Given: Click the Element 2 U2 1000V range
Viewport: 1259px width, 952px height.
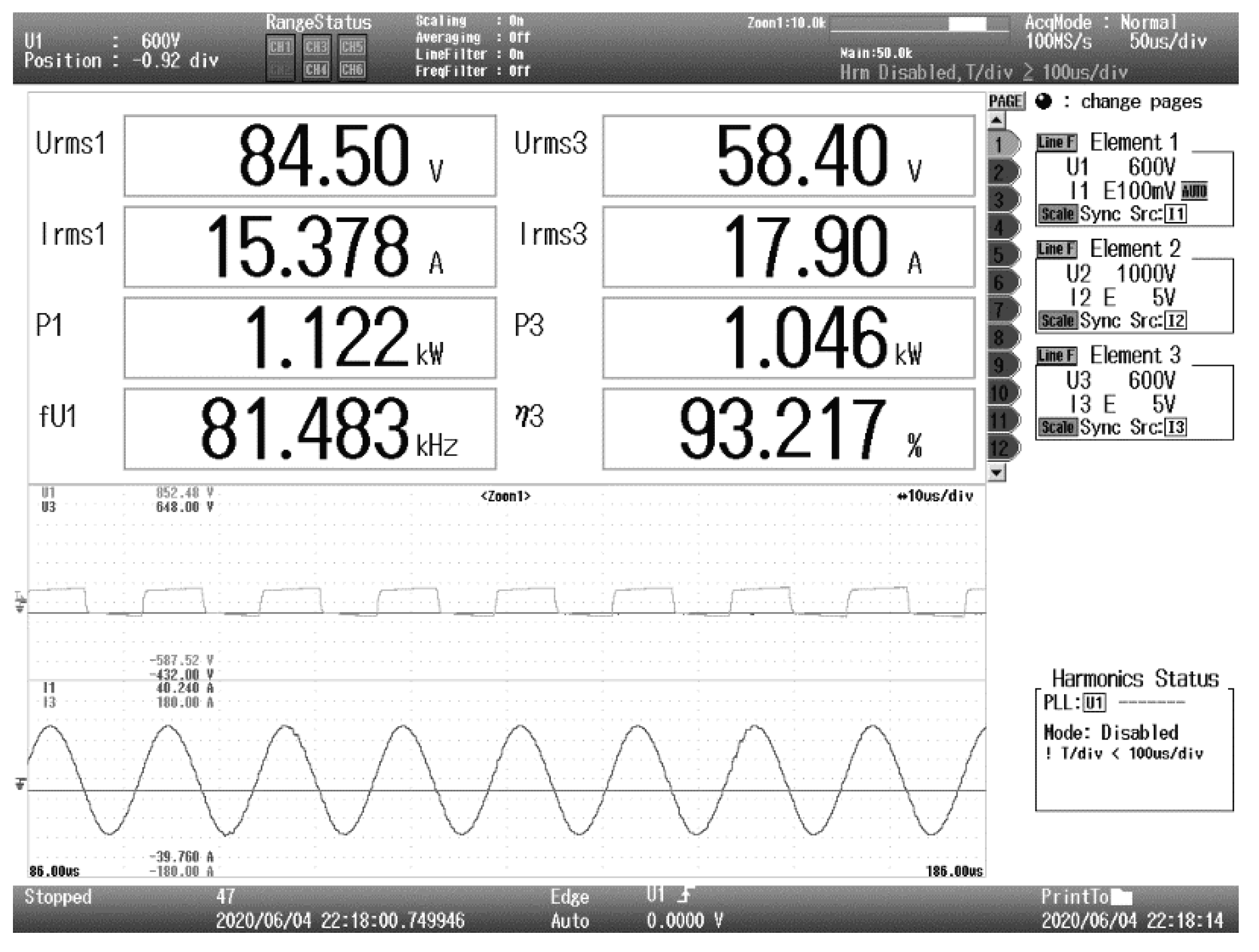Looking at the screenshot, I should click(x=1120, y=274).
